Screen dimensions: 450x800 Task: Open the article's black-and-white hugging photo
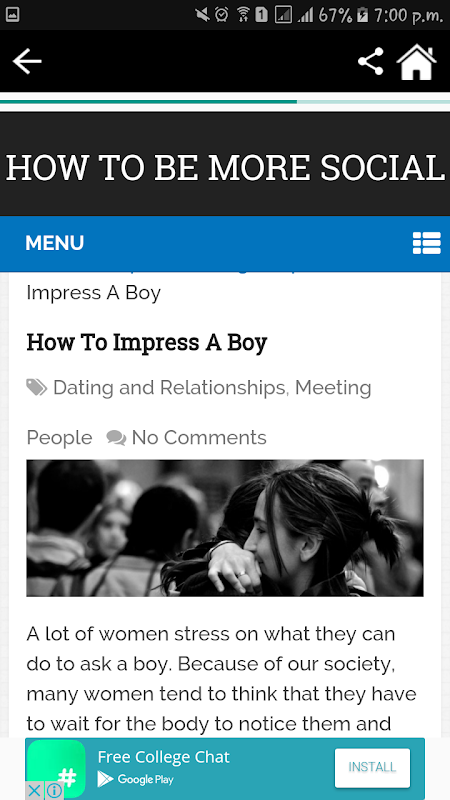(225, 528)
